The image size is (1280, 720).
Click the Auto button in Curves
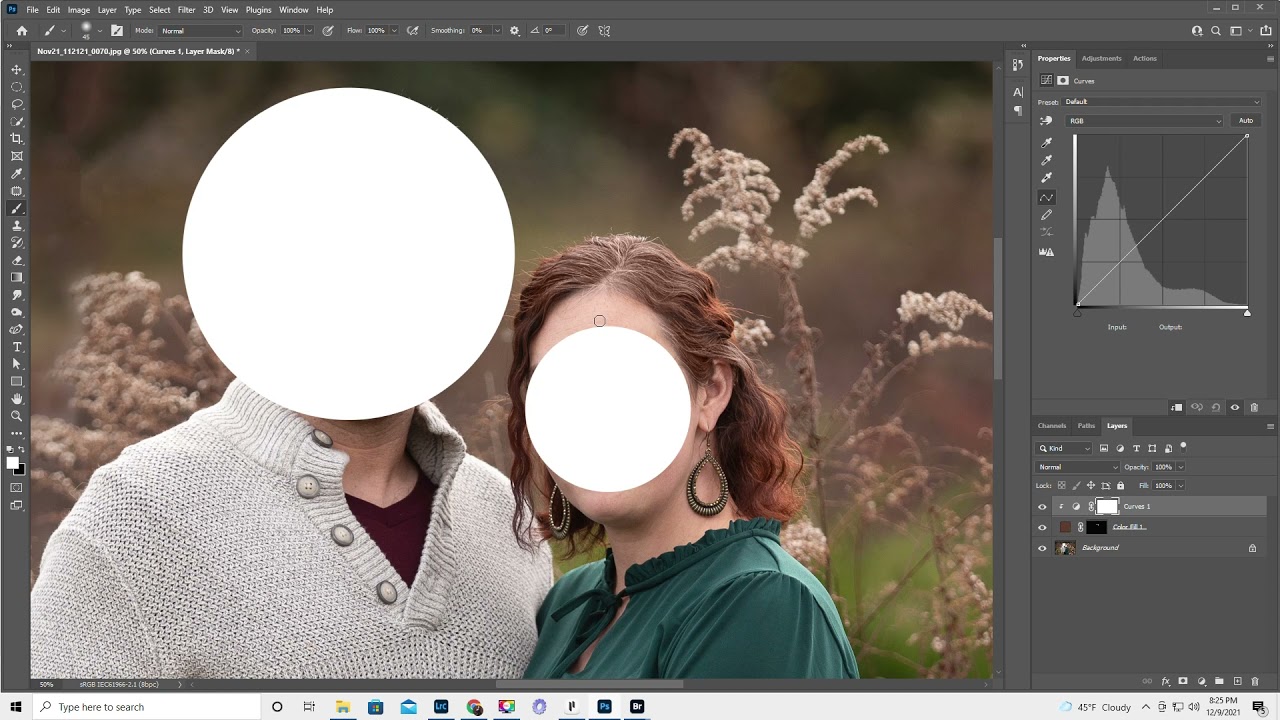[x=1246, y=121]
